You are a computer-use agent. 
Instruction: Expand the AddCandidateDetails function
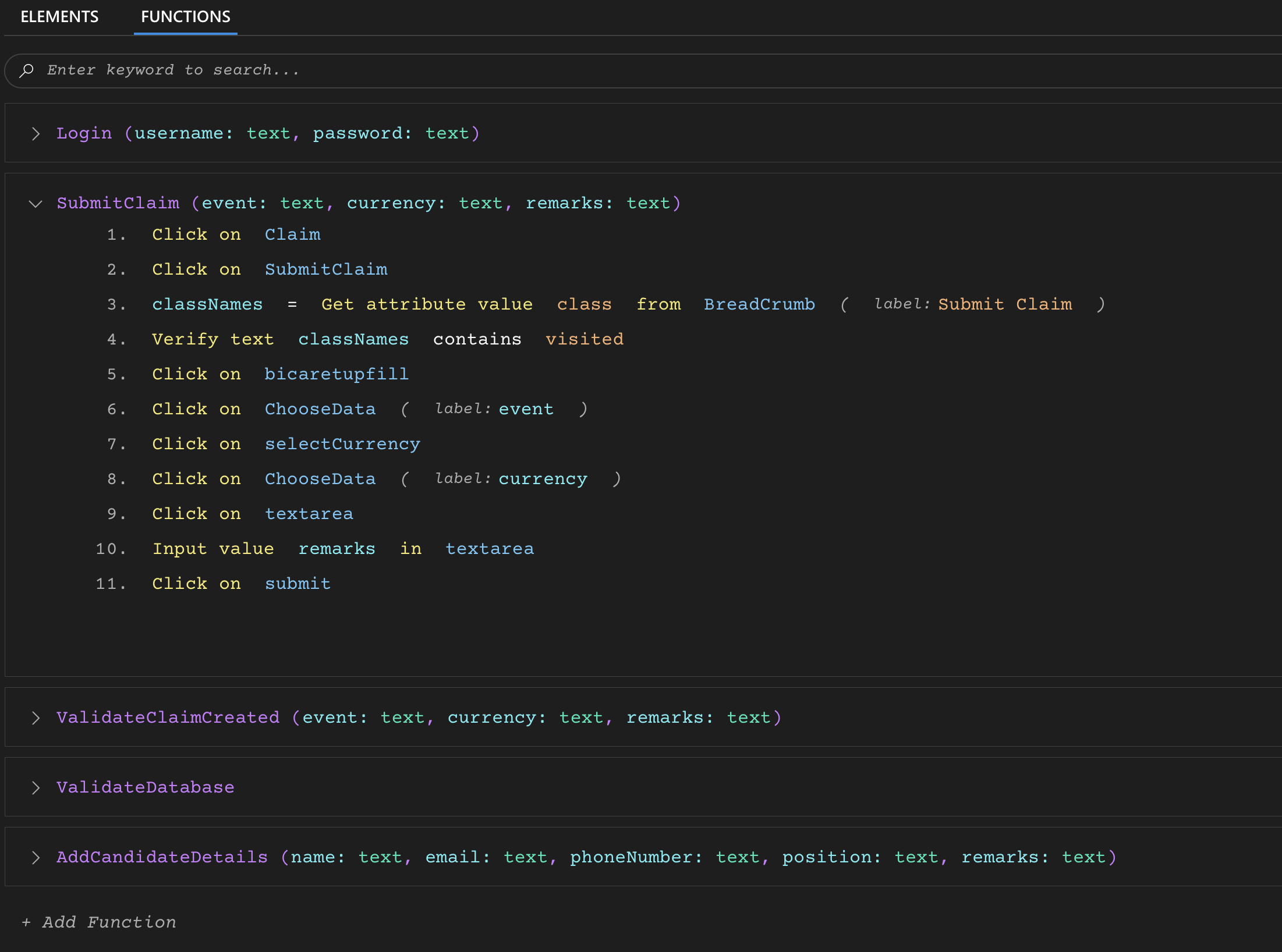click(36, 857)
